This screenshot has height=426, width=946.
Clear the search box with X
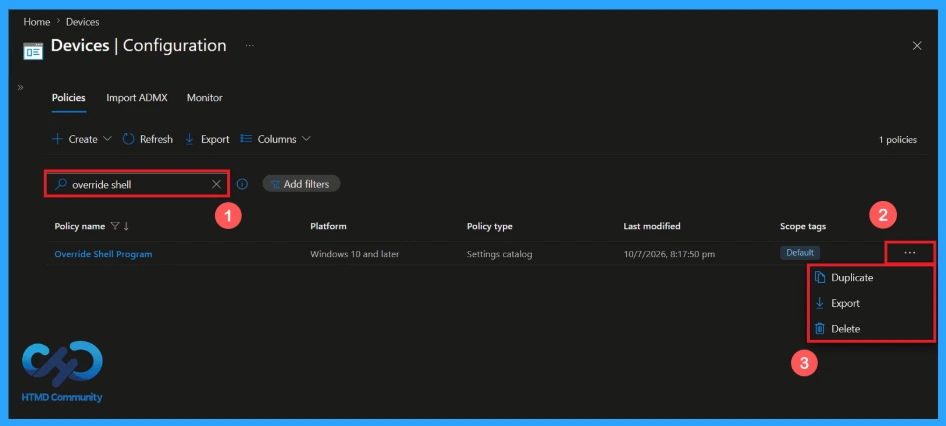click(x=216, y=184)
